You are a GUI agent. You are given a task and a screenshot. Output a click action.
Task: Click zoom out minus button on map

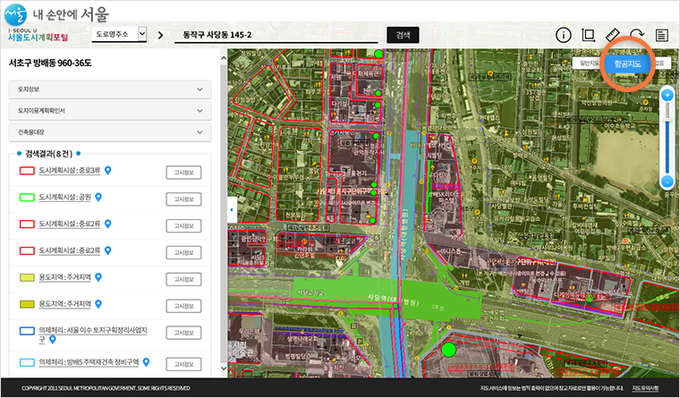click(667, 181)
